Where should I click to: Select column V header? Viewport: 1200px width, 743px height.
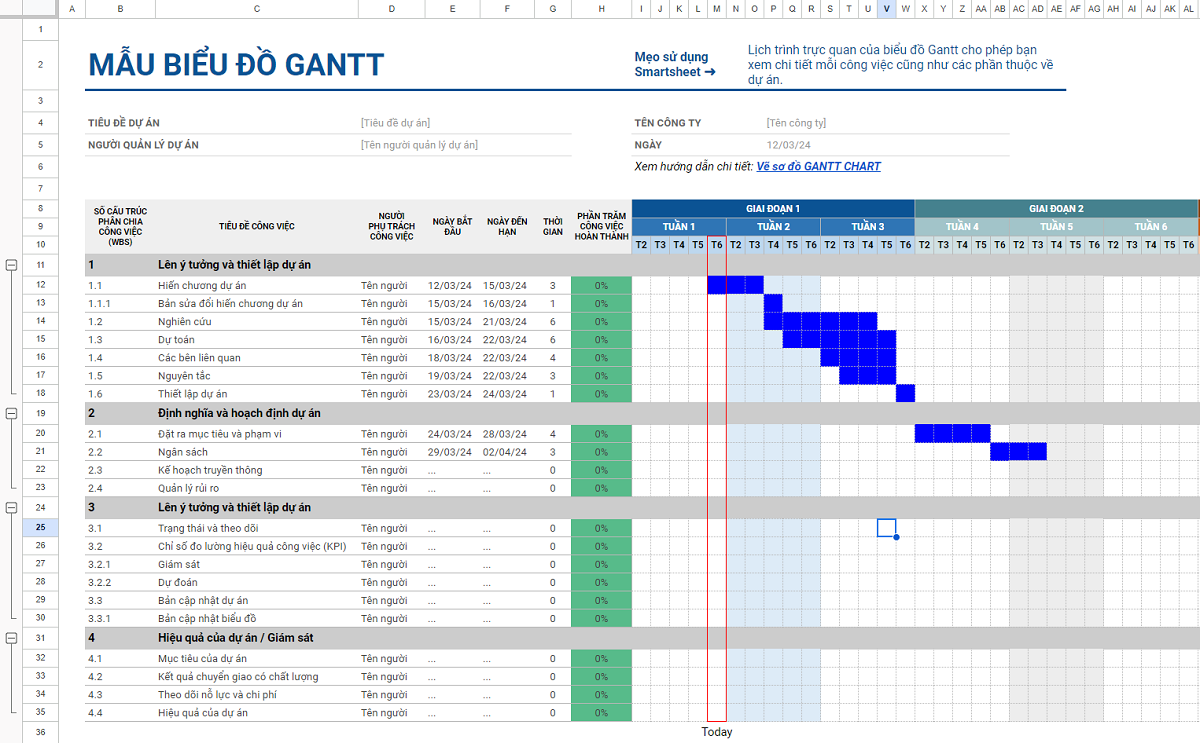tap(886, 9)
